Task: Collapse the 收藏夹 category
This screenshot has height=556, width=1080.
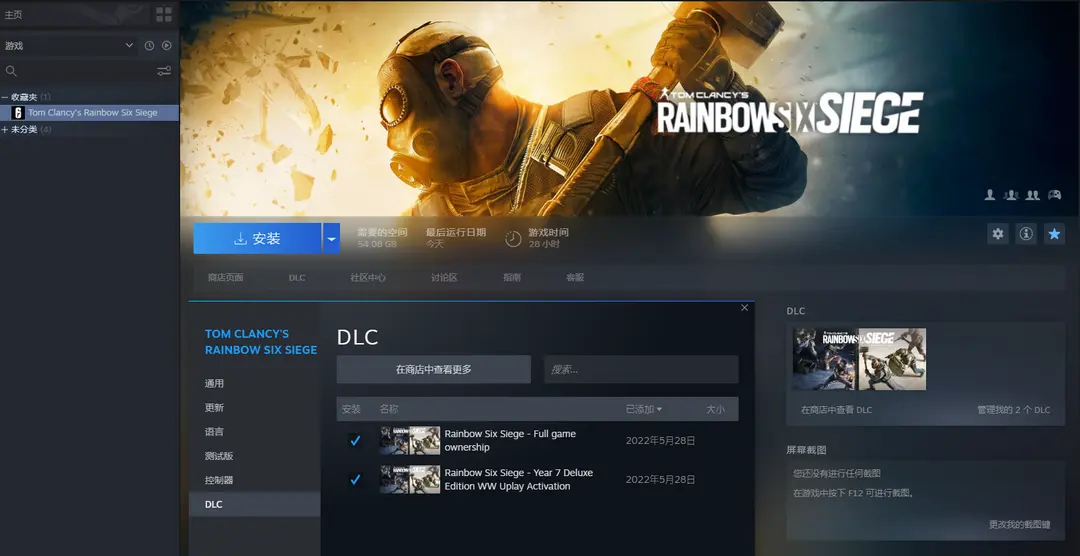Action: pyautogui.click(x=5, y=97)
